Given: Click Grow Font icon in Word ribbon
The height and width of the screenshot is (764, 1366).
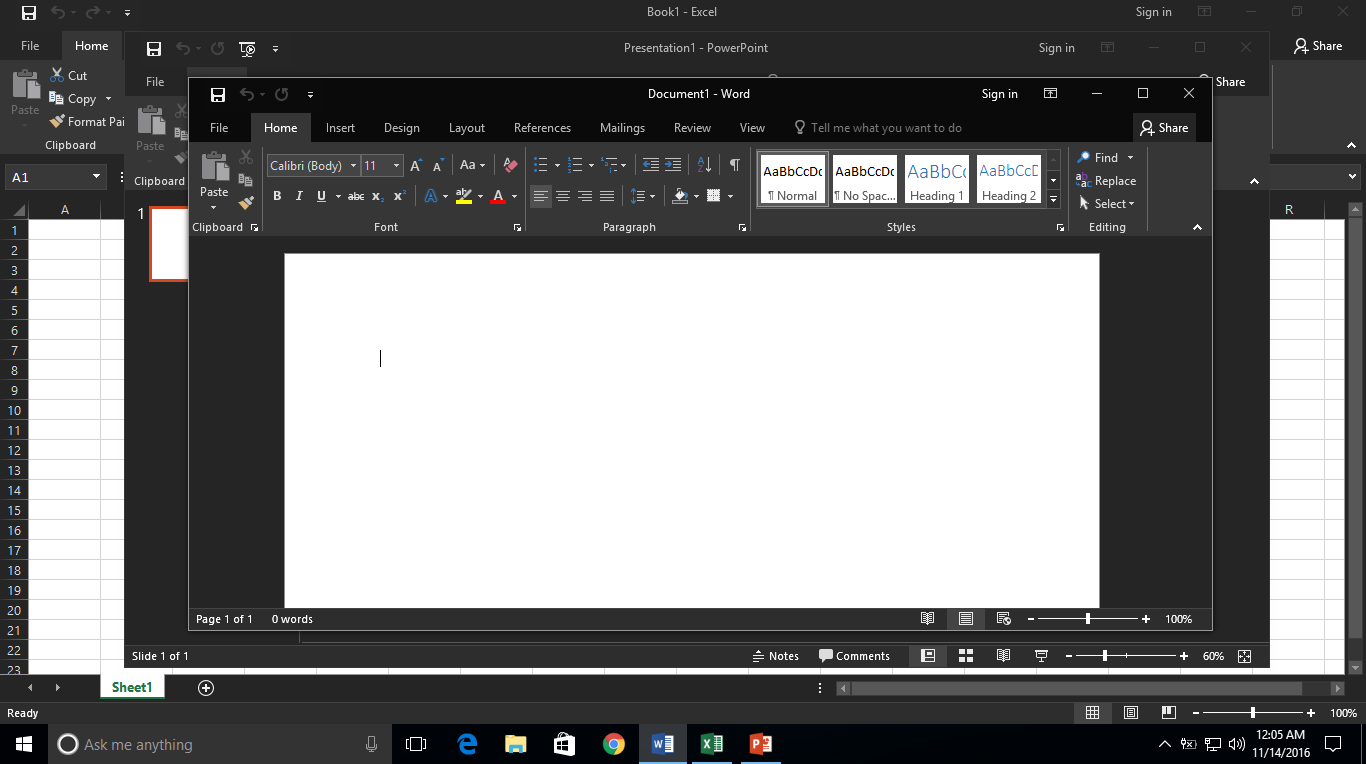Looking at the screenshot, I should pyautogui.click(x=416, y=166).
